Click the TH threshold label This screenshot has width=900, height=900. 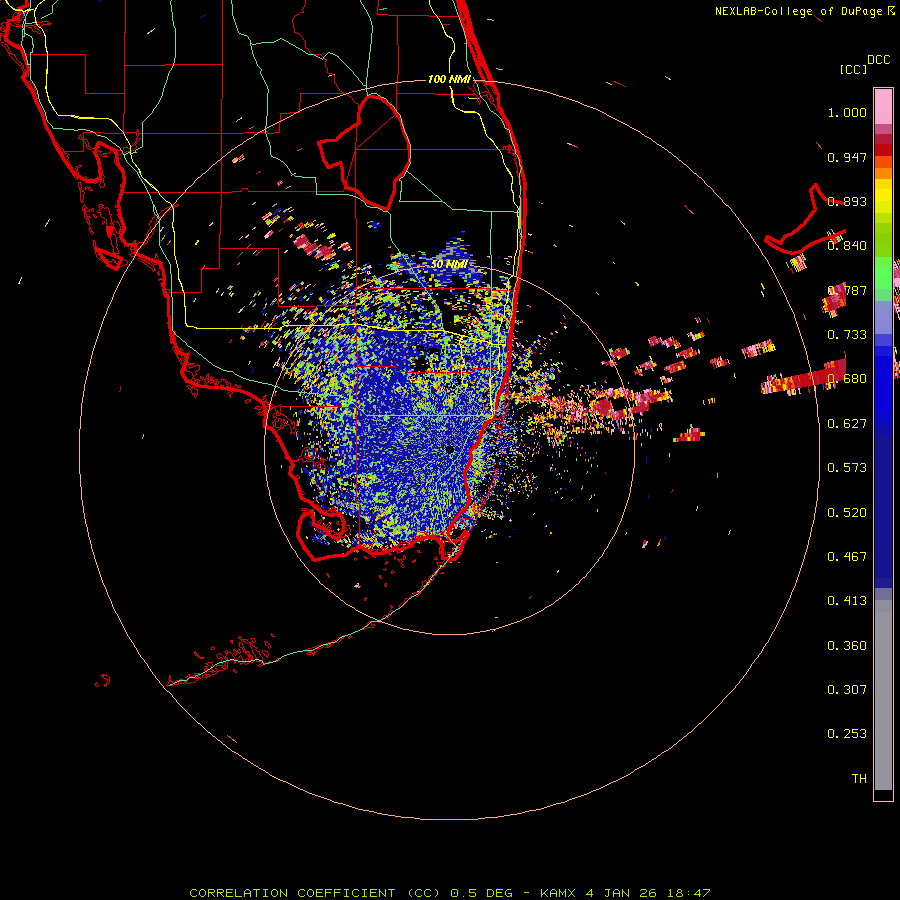point(859,779)
